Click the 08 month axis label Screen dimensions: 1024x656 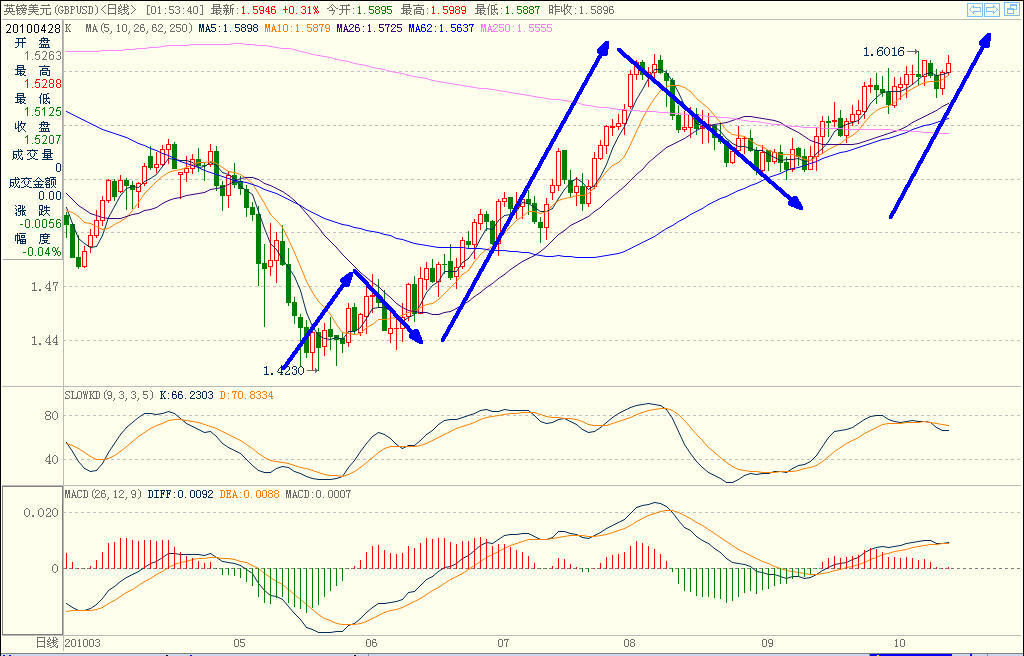[629, 643]
